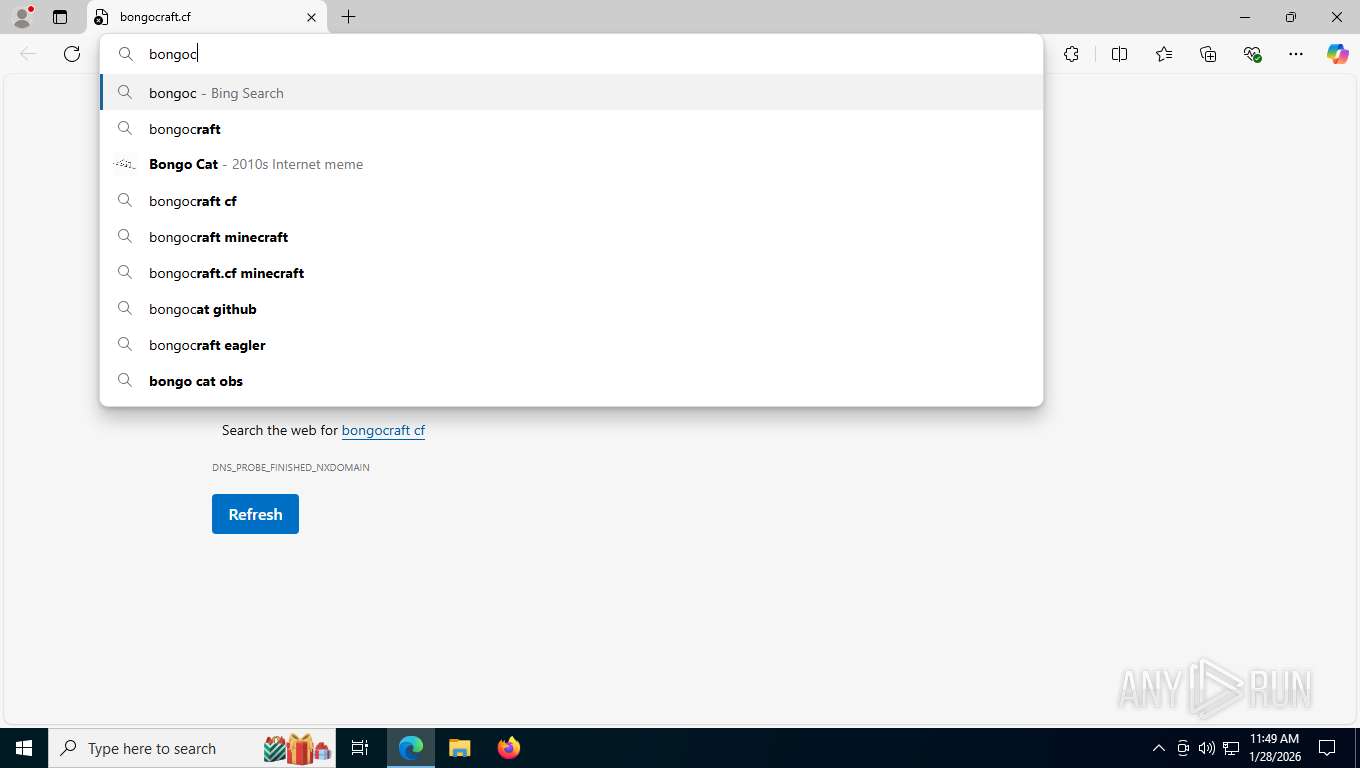This screenshot has width=1360, height=768.
Task: Open Firefox from the taskbar
Action: coord(508,748)
